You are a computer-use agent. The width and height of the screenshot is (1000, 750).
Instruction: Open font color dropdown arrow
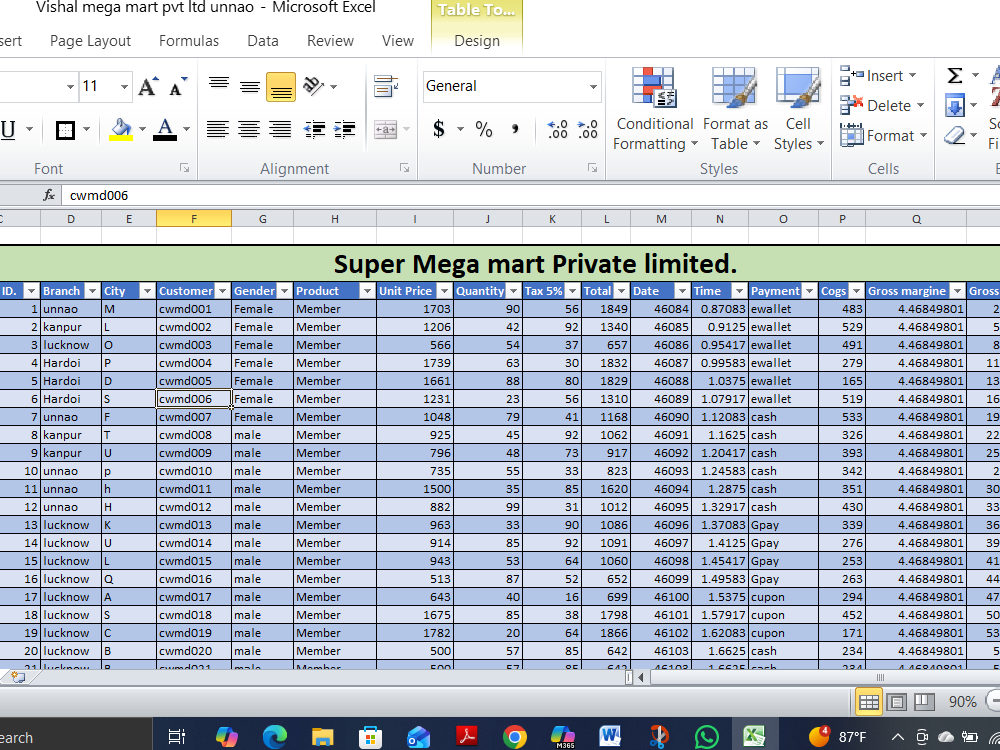click(x=186, y=129)
